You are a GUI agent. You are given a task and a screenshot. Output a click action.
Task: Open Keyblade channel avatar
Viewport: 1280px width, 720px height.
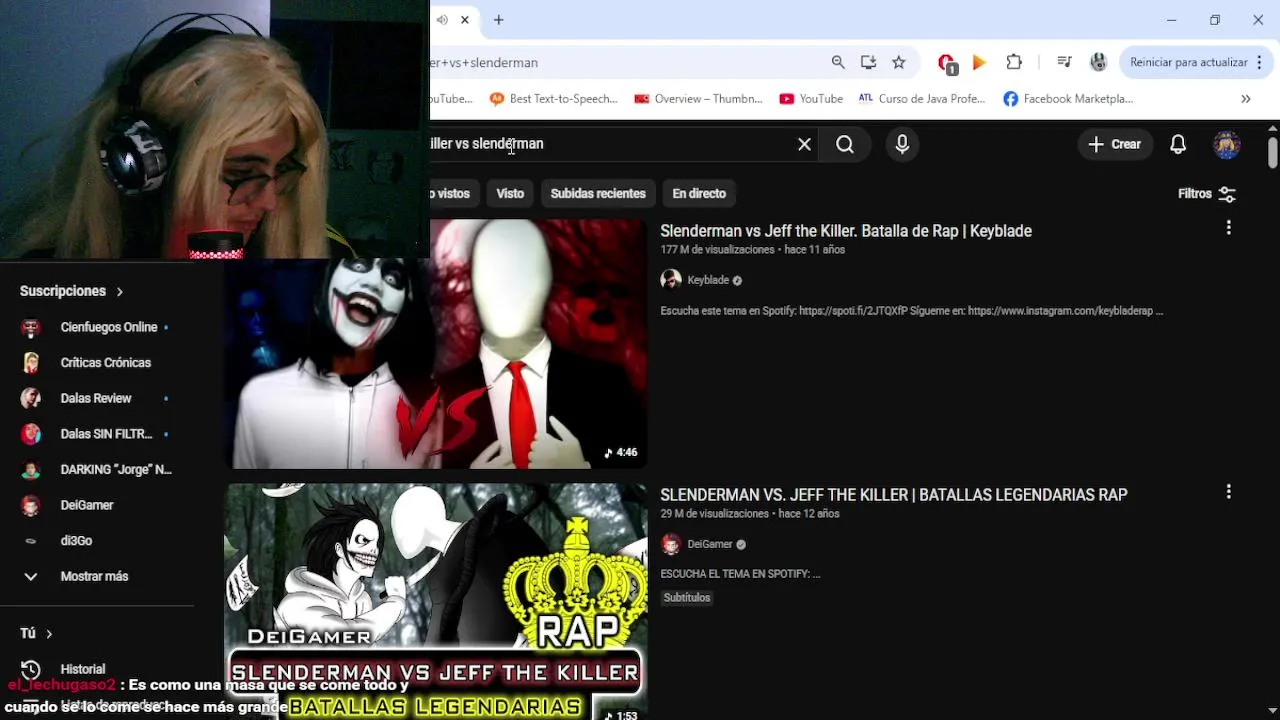pos(671,280)
